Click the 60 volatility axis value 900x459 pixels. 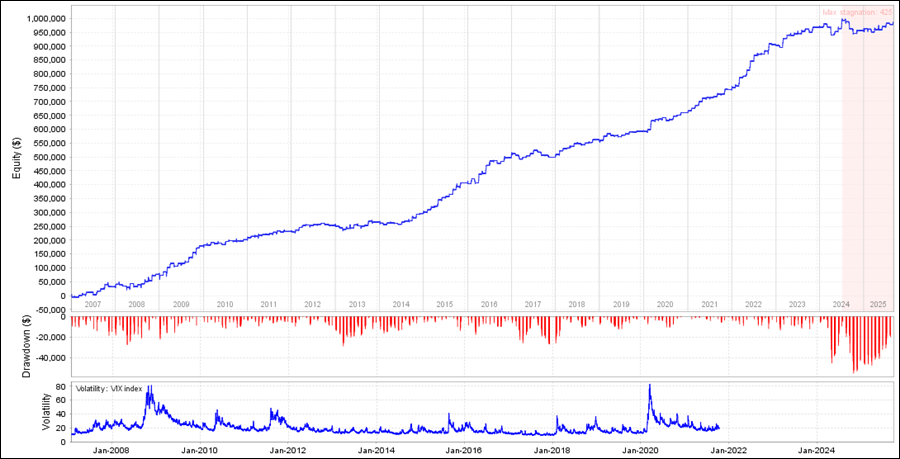62,400
